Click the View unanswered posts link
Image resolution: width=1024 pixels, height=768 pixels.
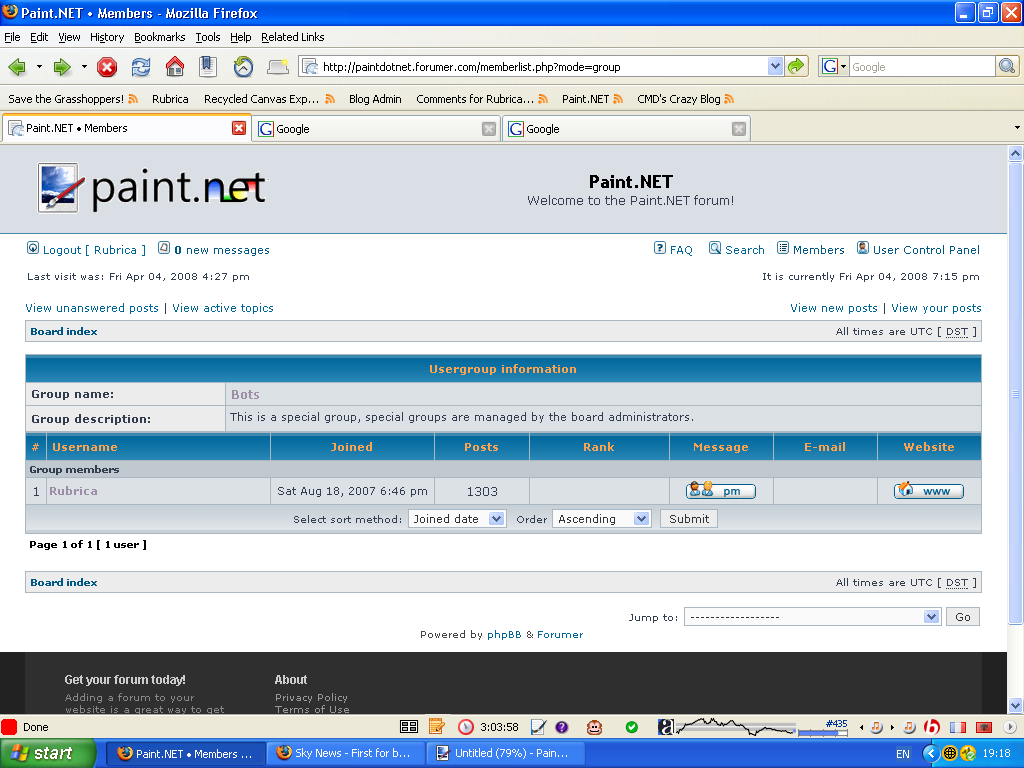(x=92, y=308)
